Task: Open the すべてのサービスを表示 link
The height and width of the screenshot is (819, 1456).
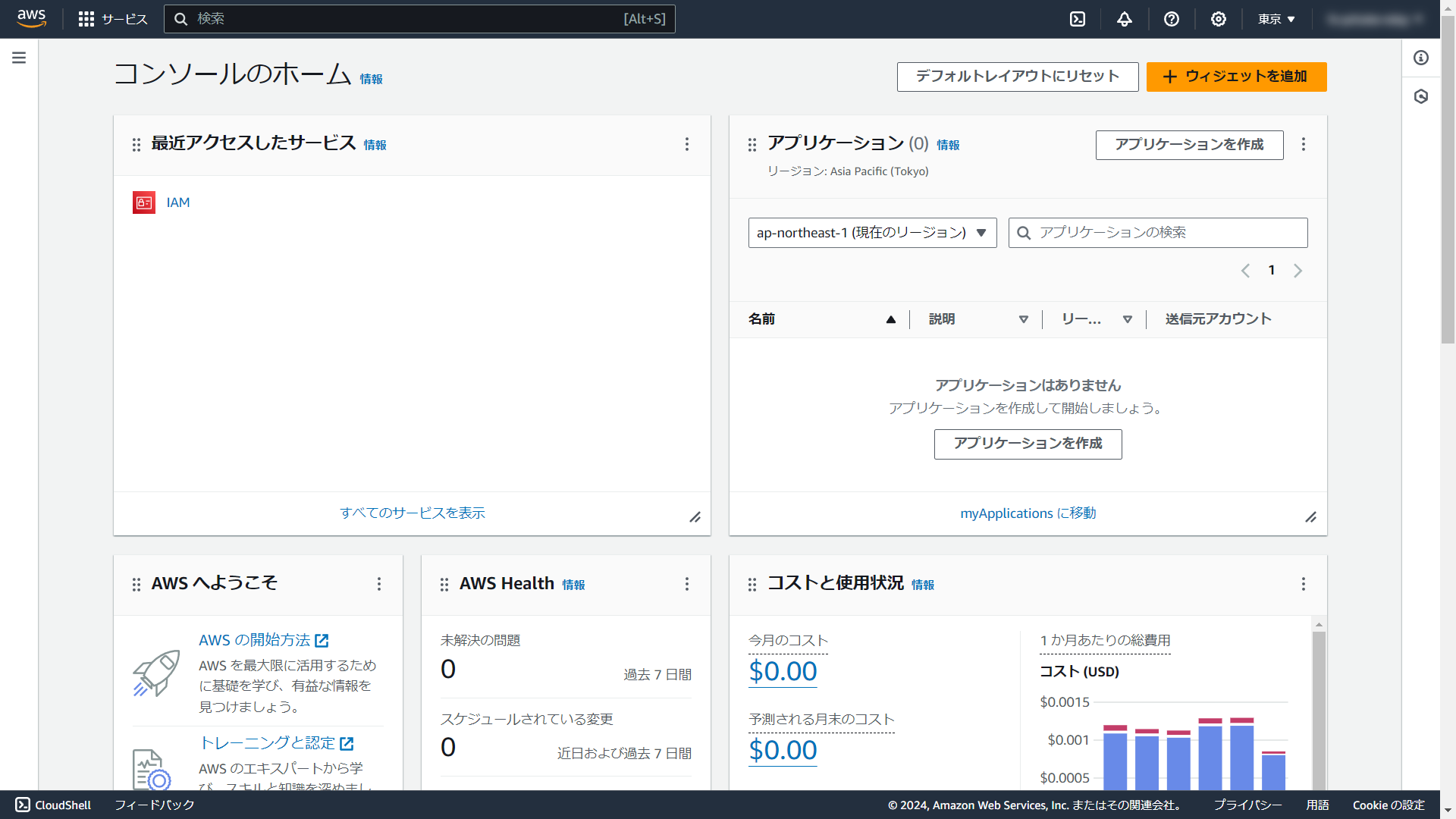Action: [412, 513]
